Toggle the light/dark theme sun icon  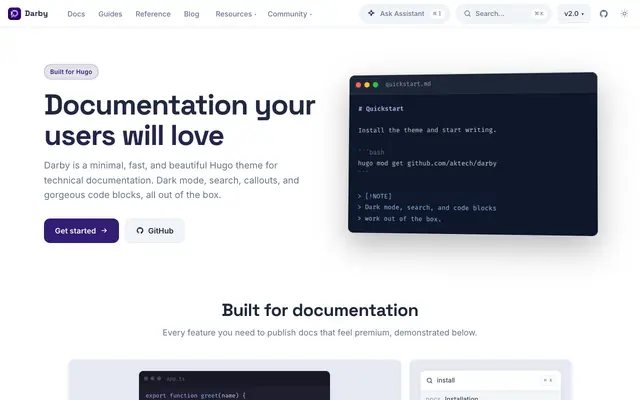pos(624,14)
